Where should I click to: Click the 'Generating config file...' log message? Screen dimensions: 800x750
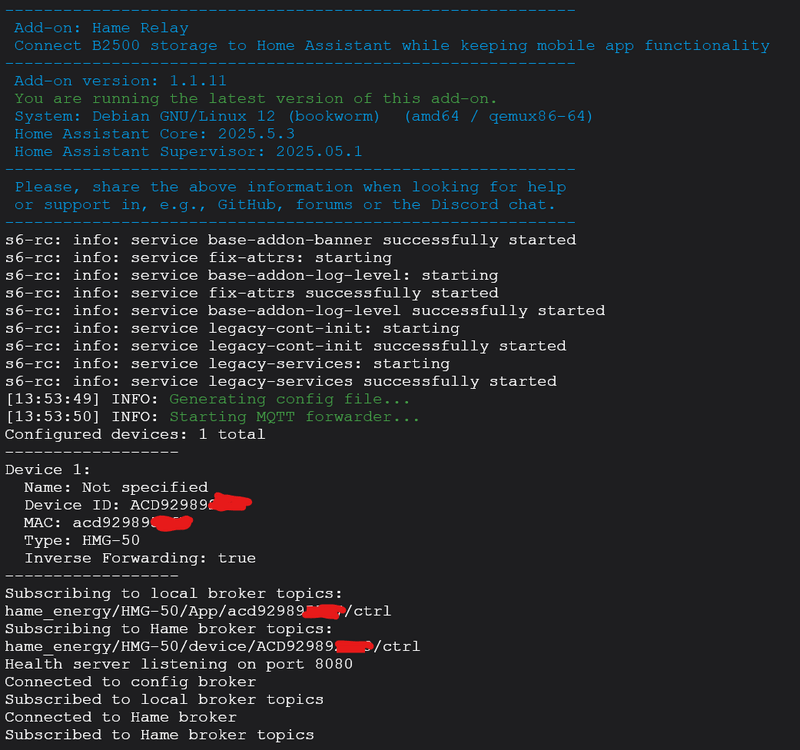(x=289, y=399)
